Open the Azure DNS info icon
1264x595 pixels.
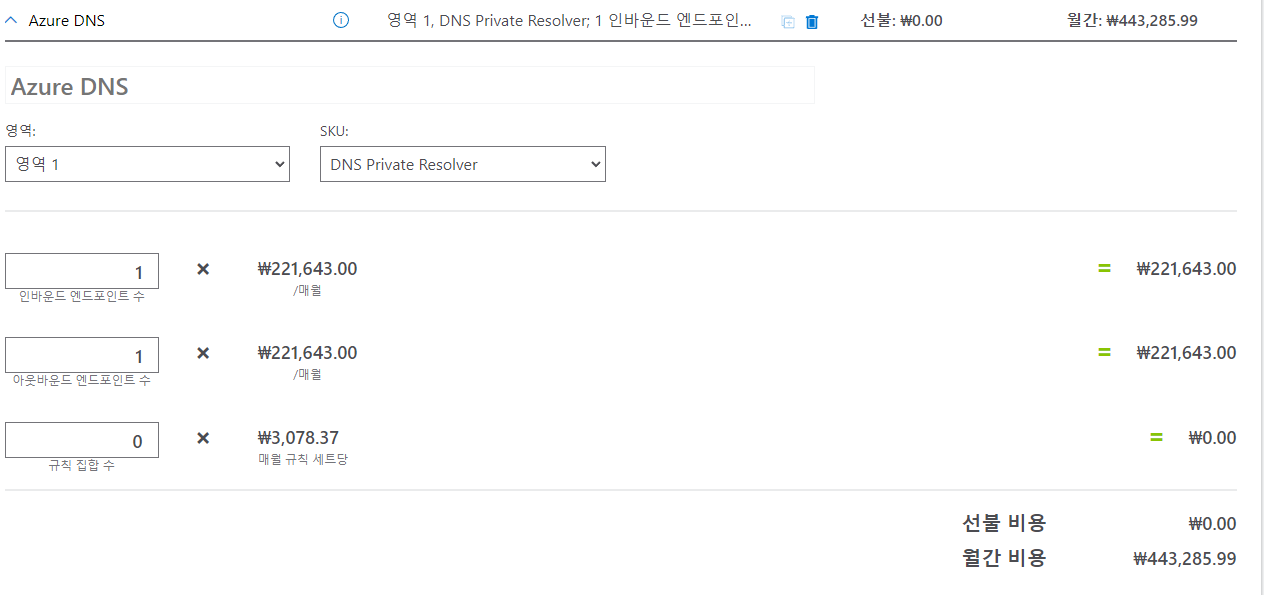[x=341, y=20]
